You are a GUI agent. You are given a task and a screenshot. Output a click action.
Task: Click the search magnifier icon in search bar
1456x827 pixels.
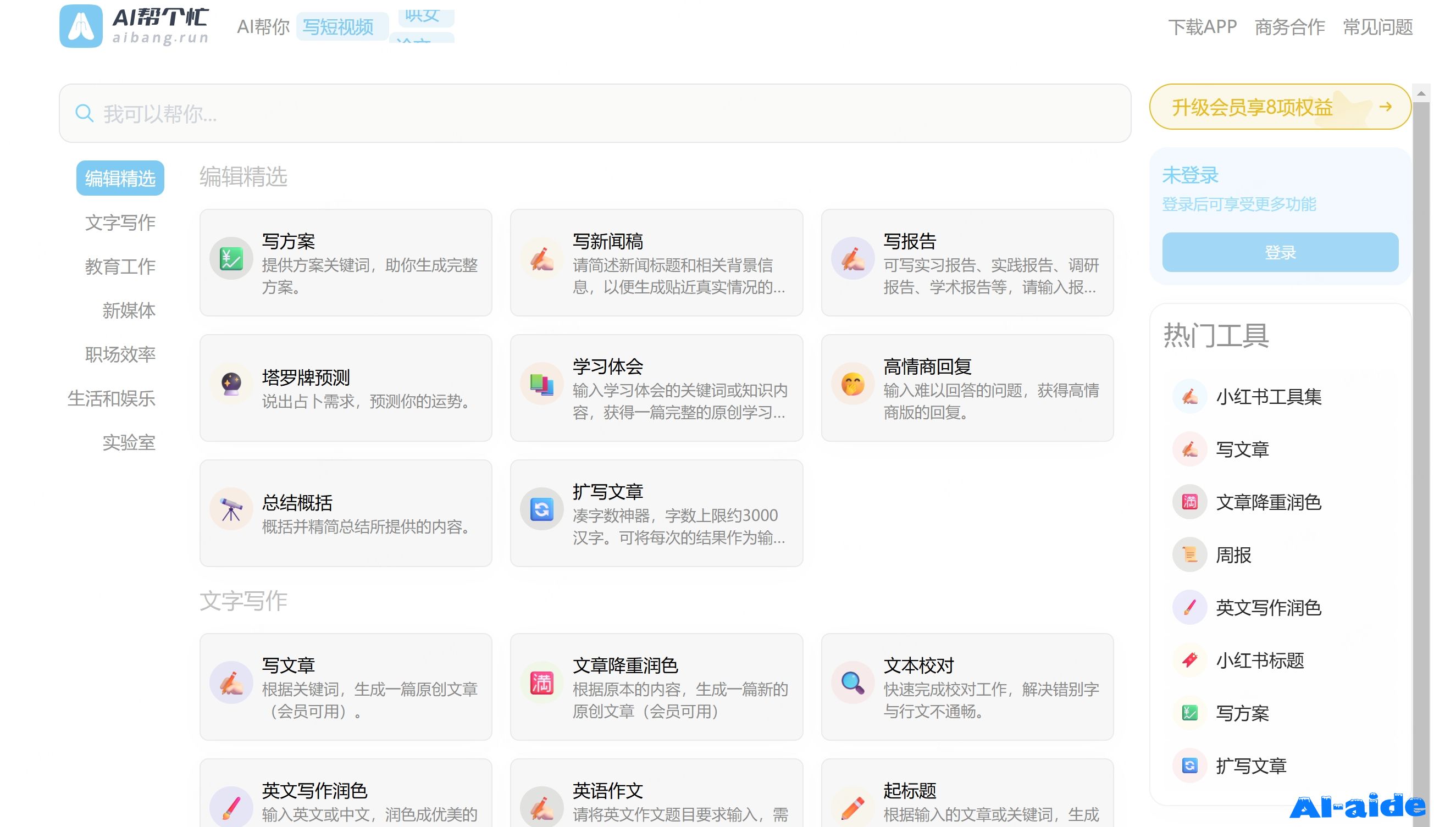(x=84, y=114)
